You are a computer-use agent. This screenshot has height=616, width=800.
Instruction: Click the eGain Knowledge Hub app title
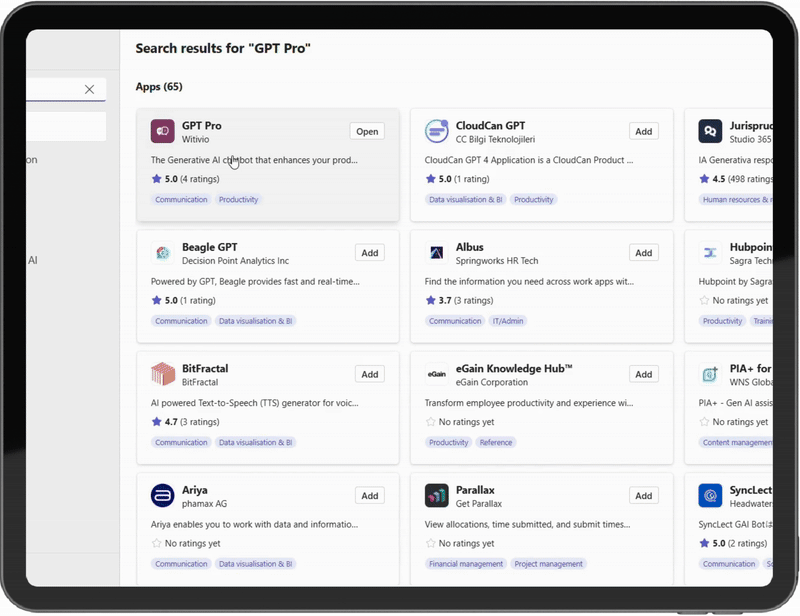[x=514, y=368]
